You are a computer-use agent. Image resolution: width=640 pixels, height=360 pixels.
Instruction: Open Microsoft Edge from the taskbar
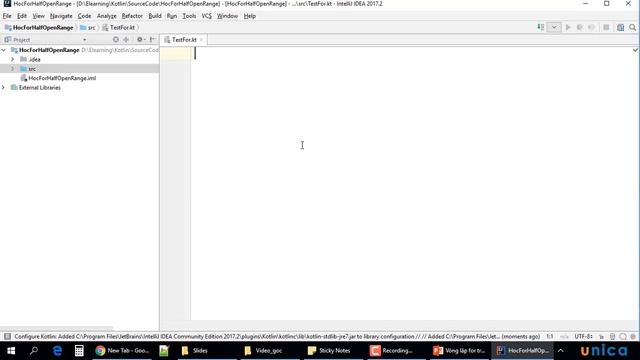57,351
